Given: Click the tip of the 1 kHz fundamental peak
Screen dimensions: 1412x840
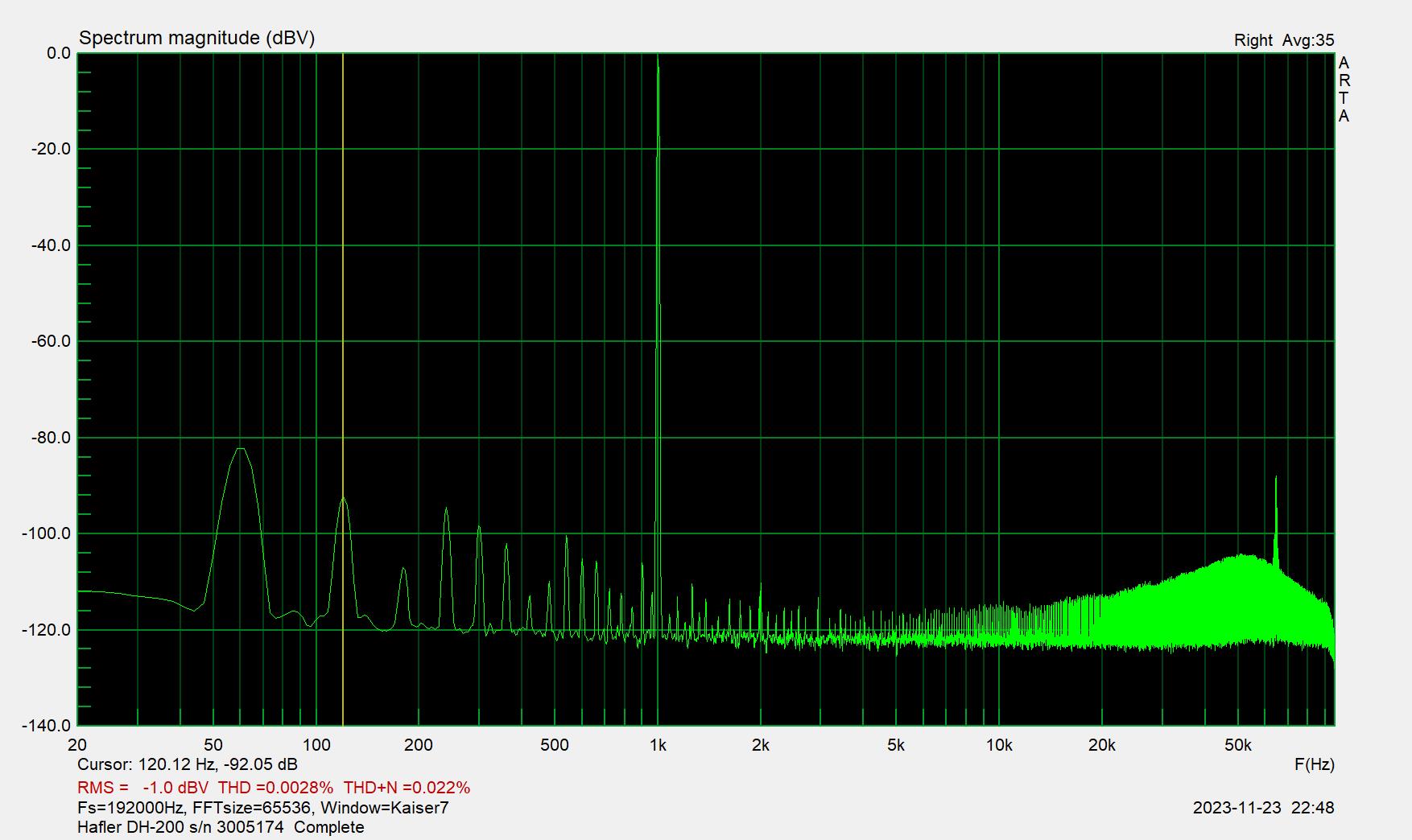Looking at the screenshot, I should [659, 58].
